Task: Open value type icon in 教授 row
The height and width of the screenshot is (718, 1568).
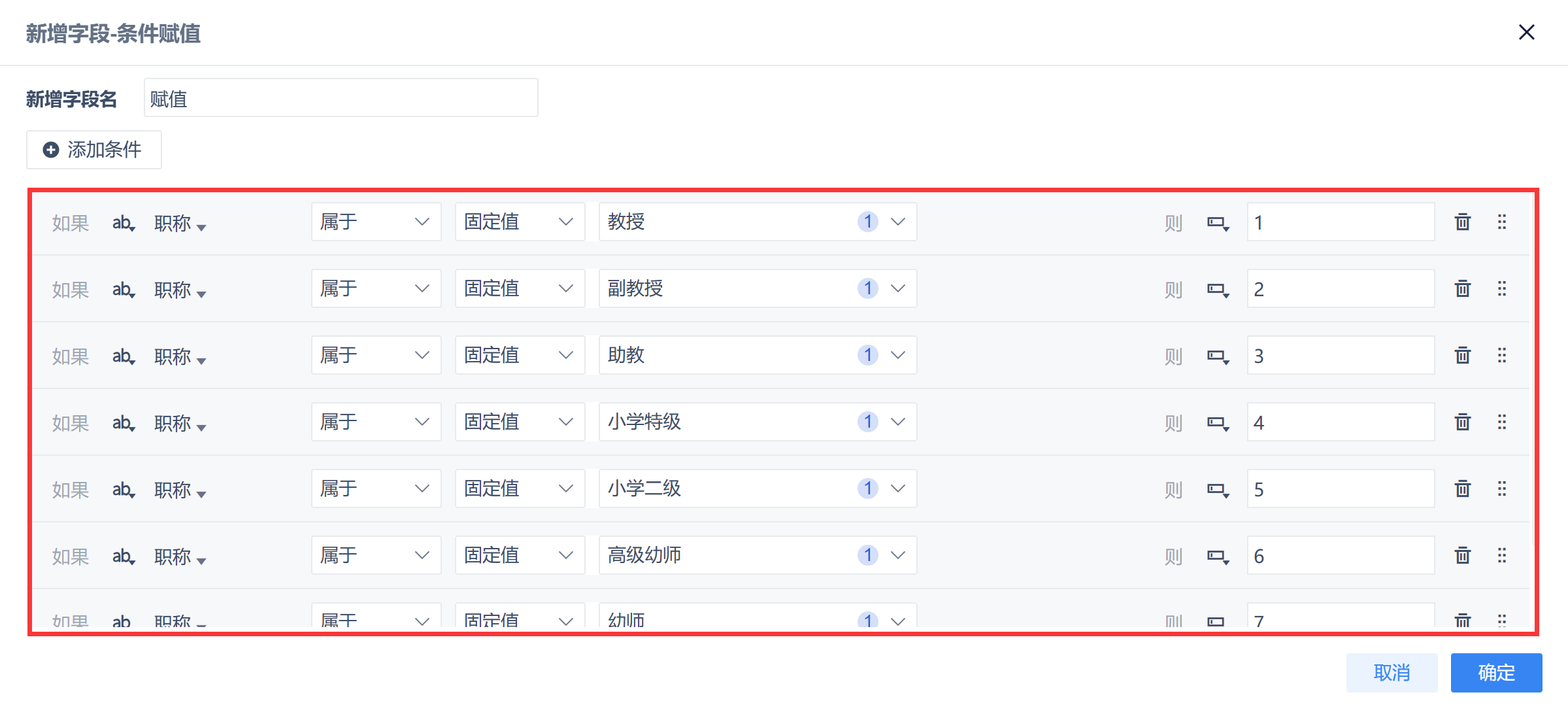Action: 1217,223
